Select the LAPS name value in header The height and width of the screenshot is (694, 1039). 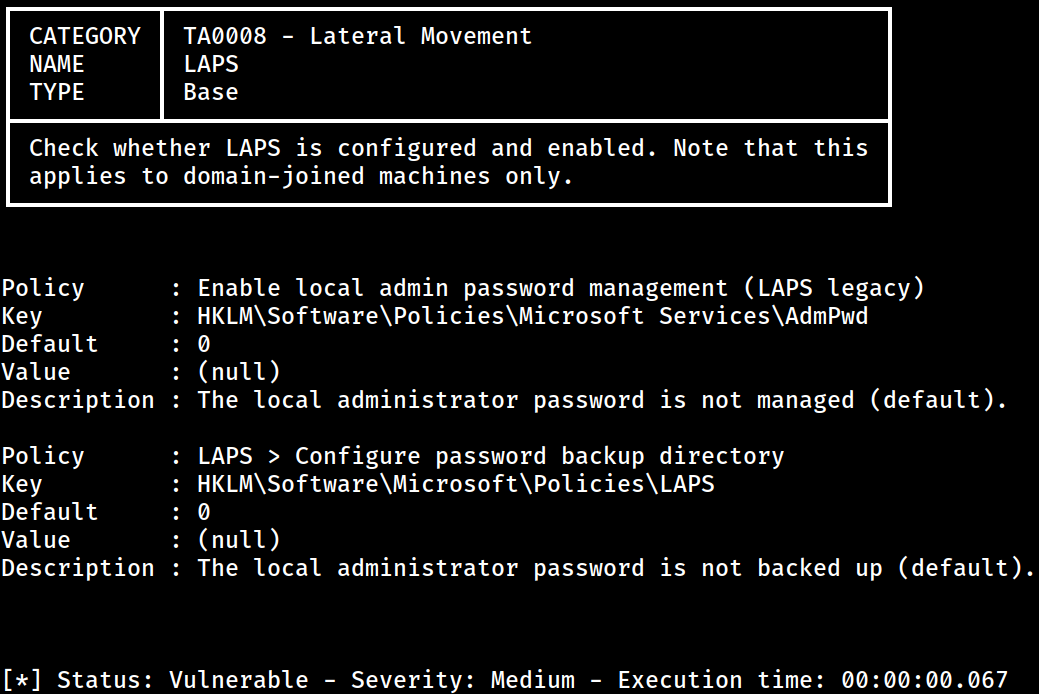click(x=211, y=64)
